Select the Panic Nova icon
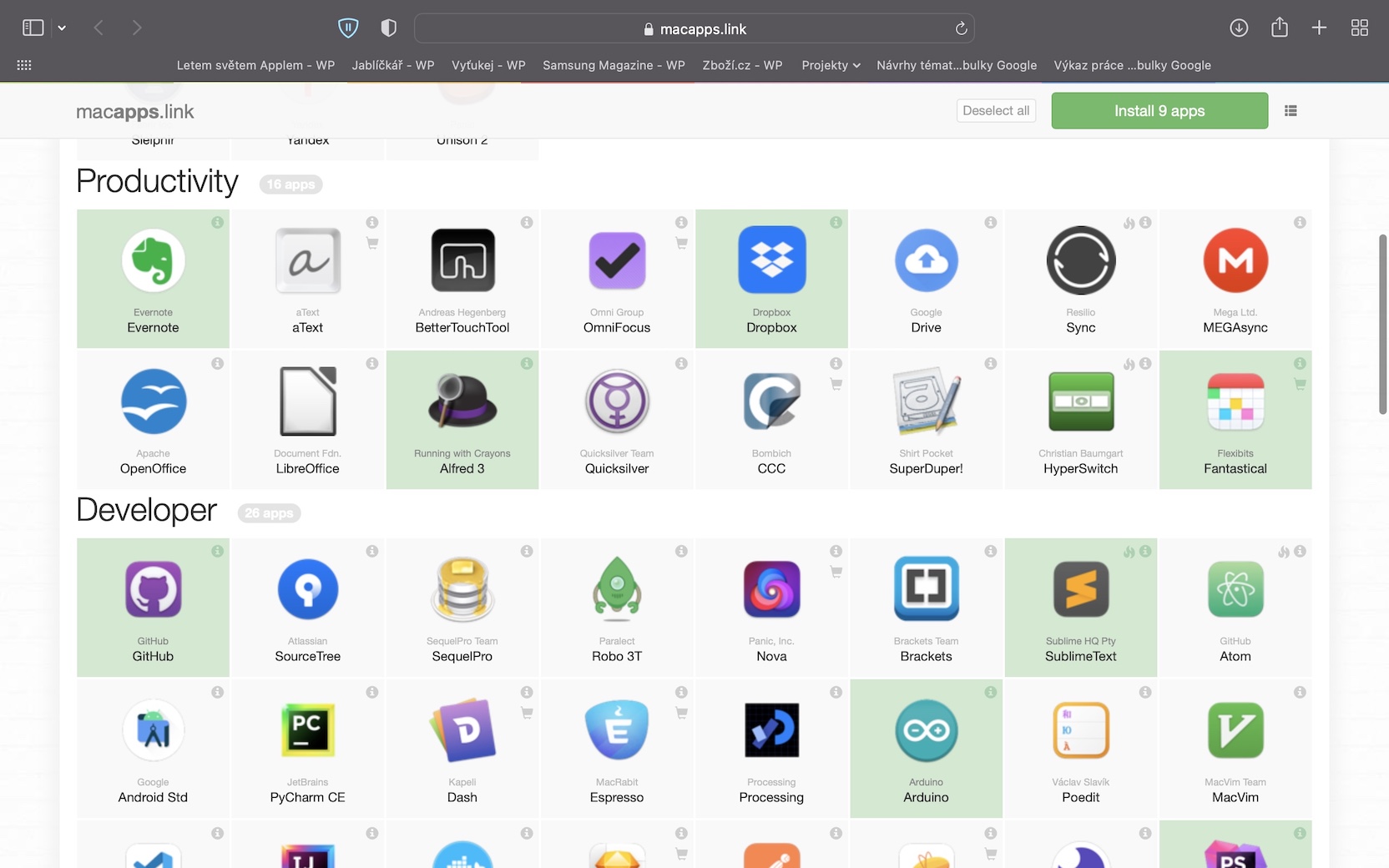1389x868 pixels. pos(771,589)
